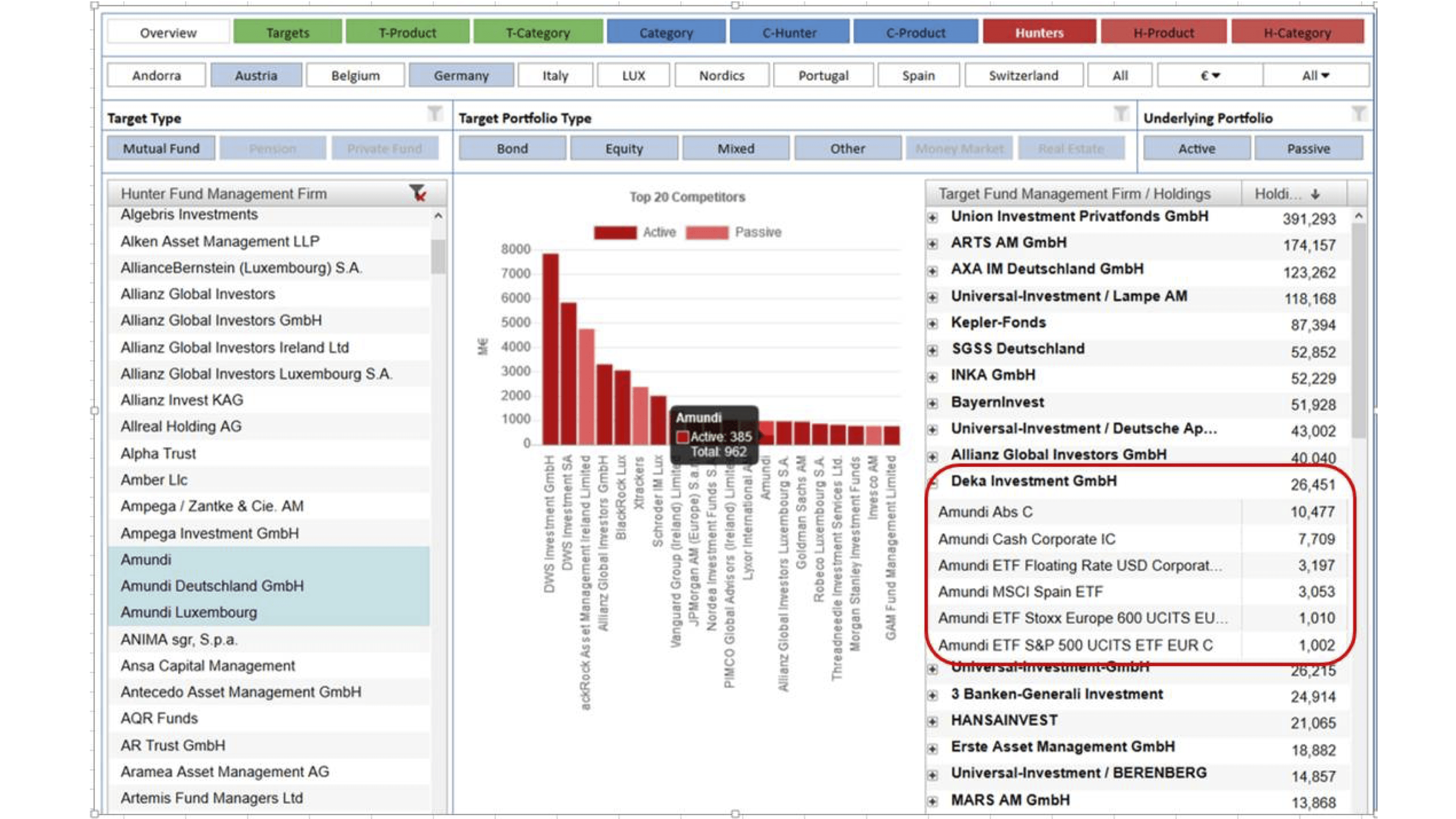Expand MARS AM GmbH row
This screenshot has width=1456, height=819.
coord(933,801)
